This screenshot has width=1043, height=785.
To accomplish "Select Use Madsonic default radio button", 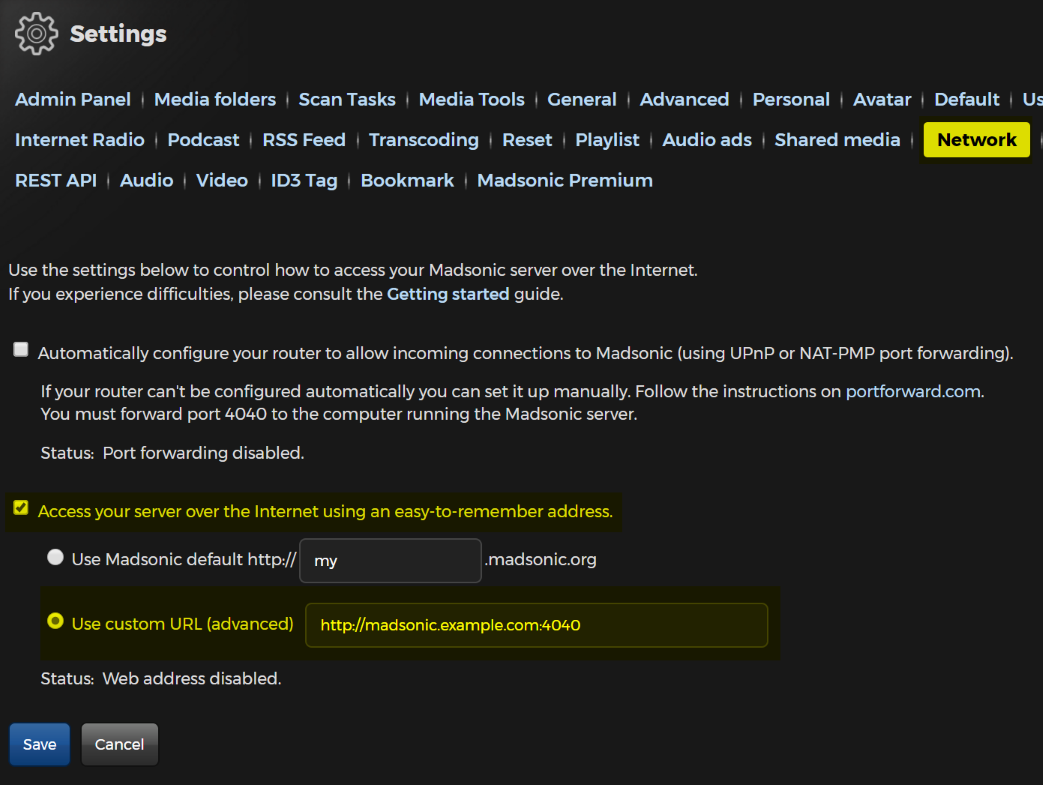I will point(56,558).
